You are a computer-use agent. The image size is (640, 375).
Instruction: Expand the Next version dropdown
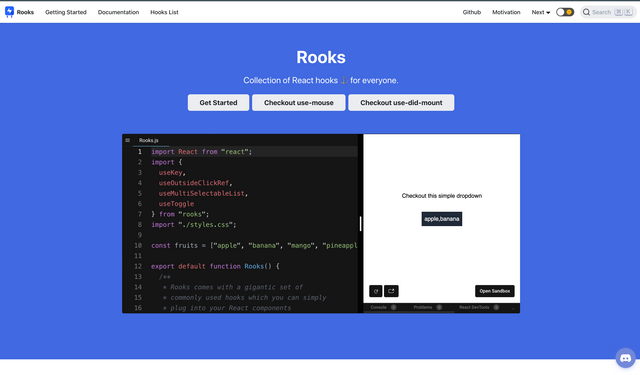pos(541,12)
